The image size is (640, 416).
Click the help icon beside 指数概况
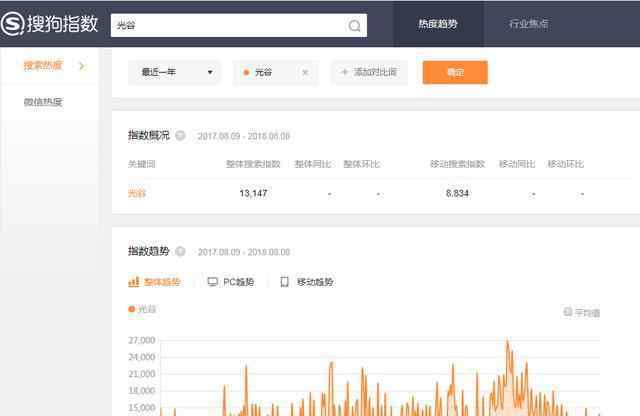[x=180, y=135]
